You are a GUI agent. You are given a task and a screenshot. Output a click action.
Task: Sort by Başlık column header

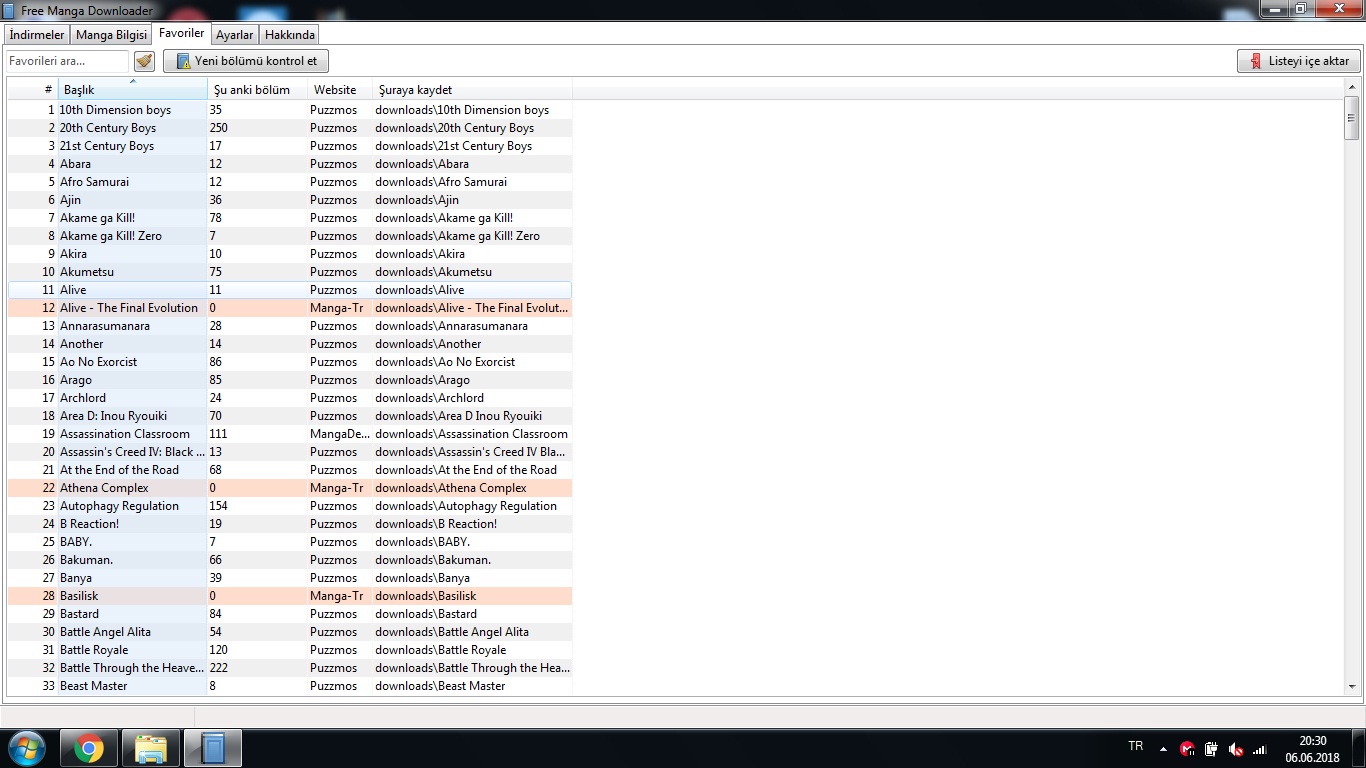tap(132, 90)
